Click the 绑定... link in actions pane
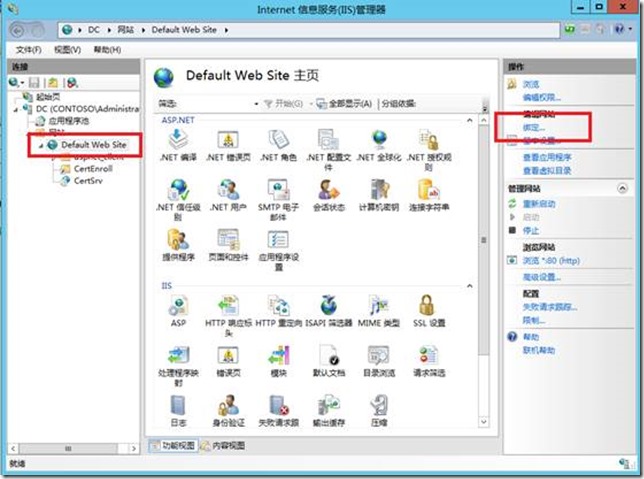The image size is (644, 479). 534,127
